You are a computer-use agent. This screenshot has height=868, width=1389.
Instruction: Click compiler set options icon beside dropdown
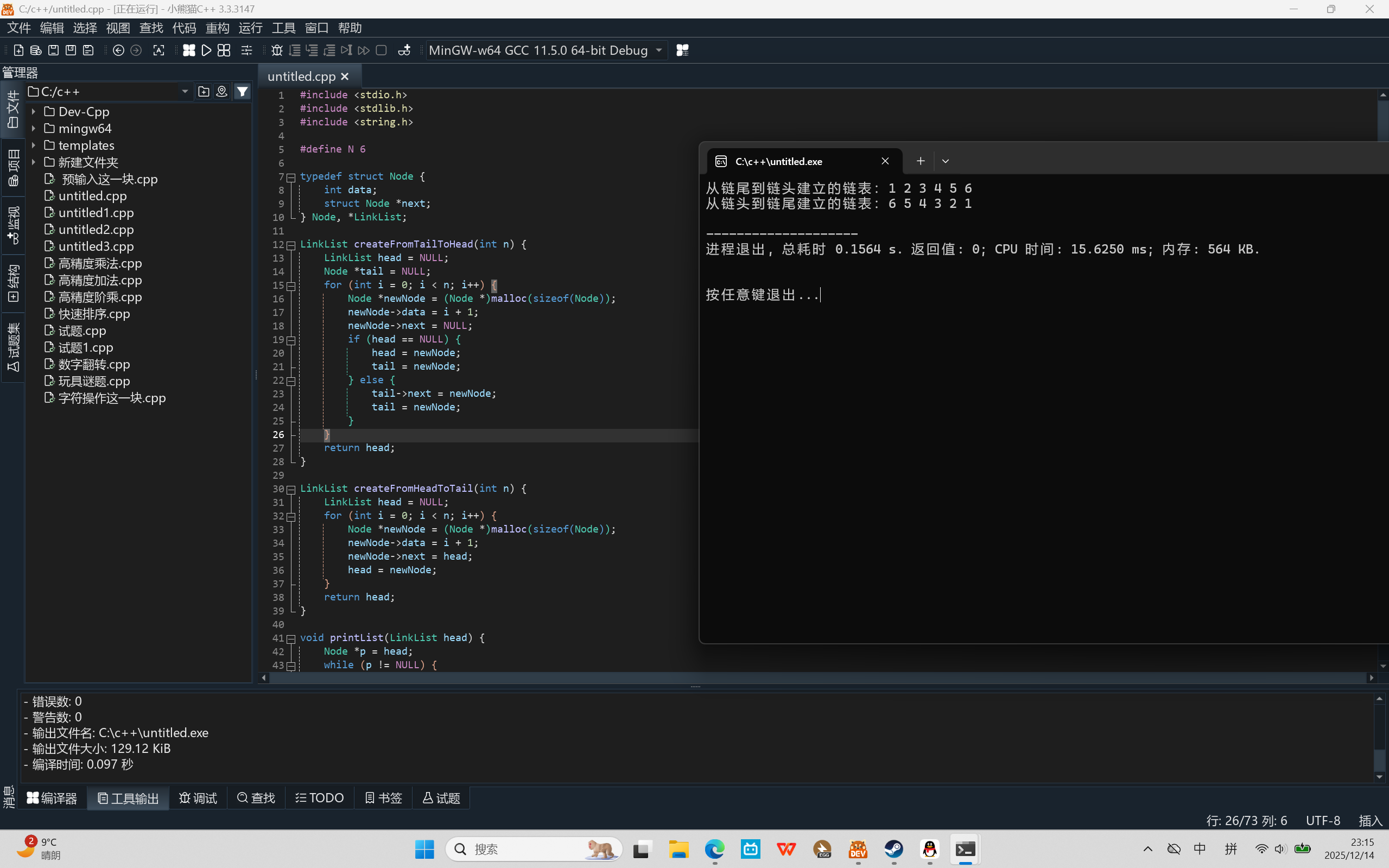pyautogui.click(x=682, y=50)
